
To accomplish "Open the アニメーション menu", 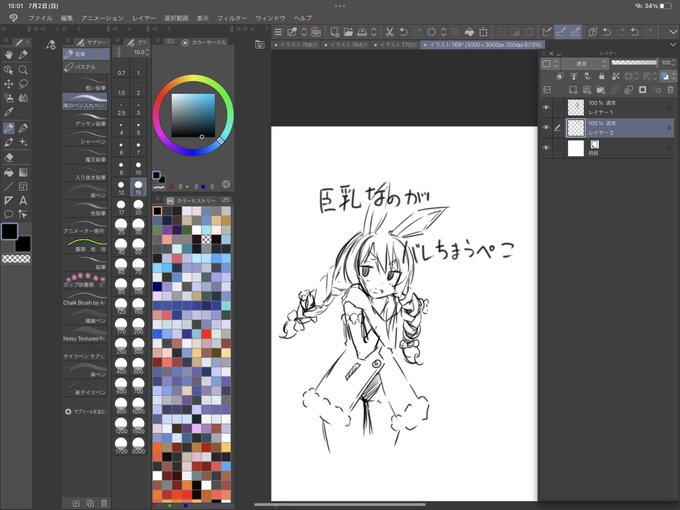I will pyautogui.click(x=102, y=18).
